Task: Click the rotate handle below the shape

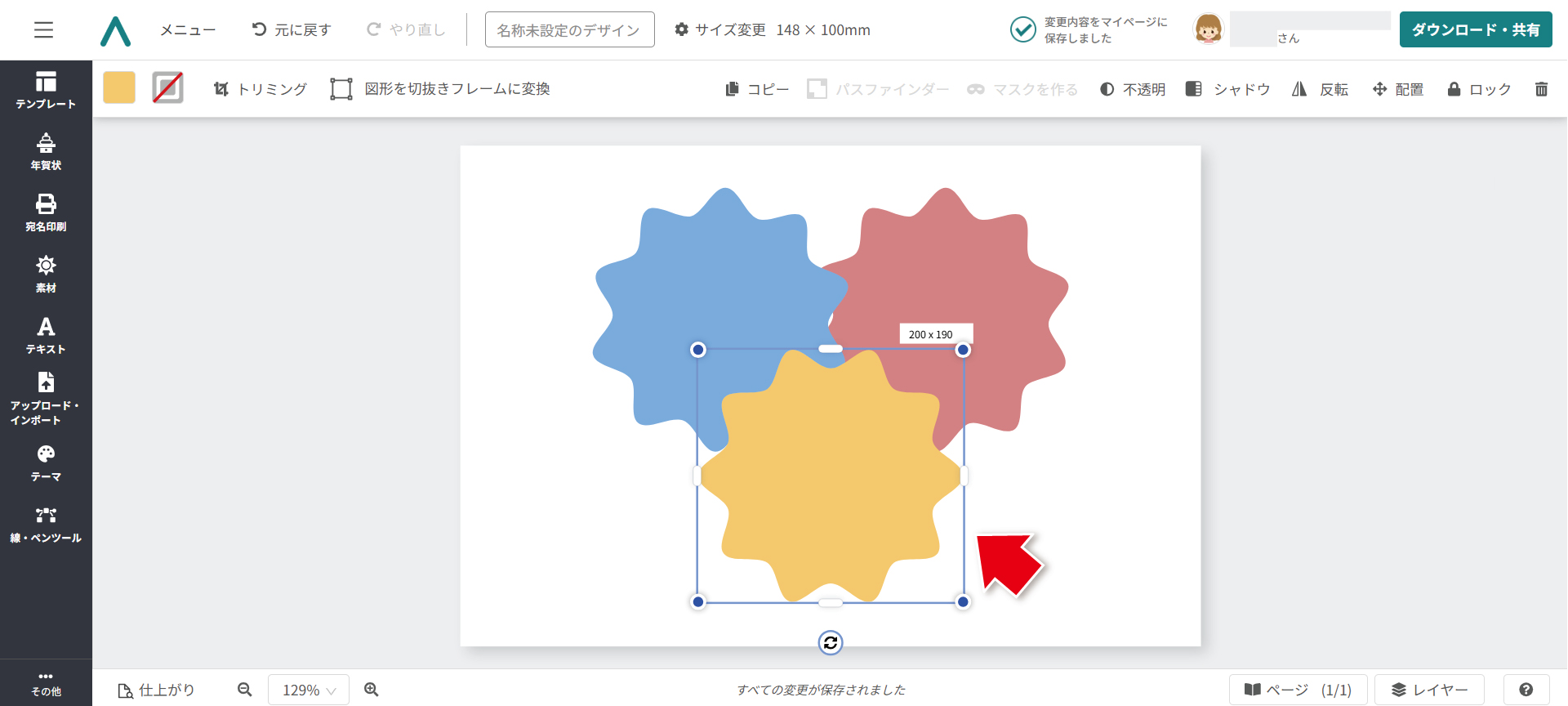Action: coord(831,643)
